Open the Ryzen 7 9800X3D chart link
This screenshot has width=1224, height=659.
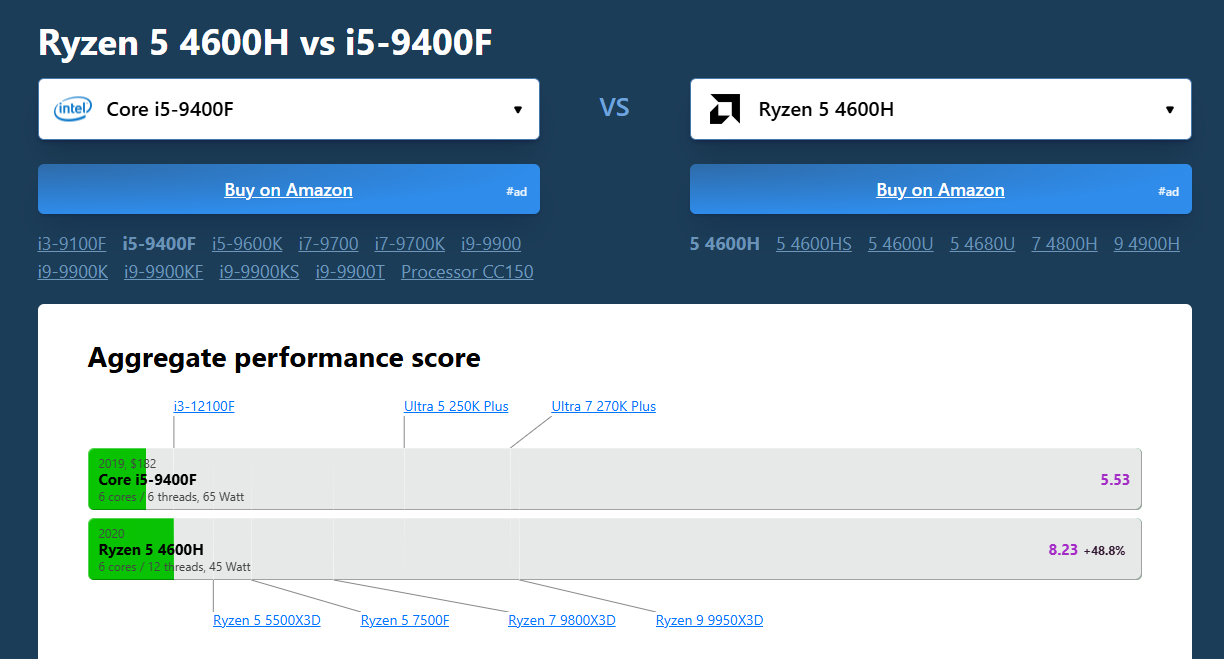tap(562, 620)
